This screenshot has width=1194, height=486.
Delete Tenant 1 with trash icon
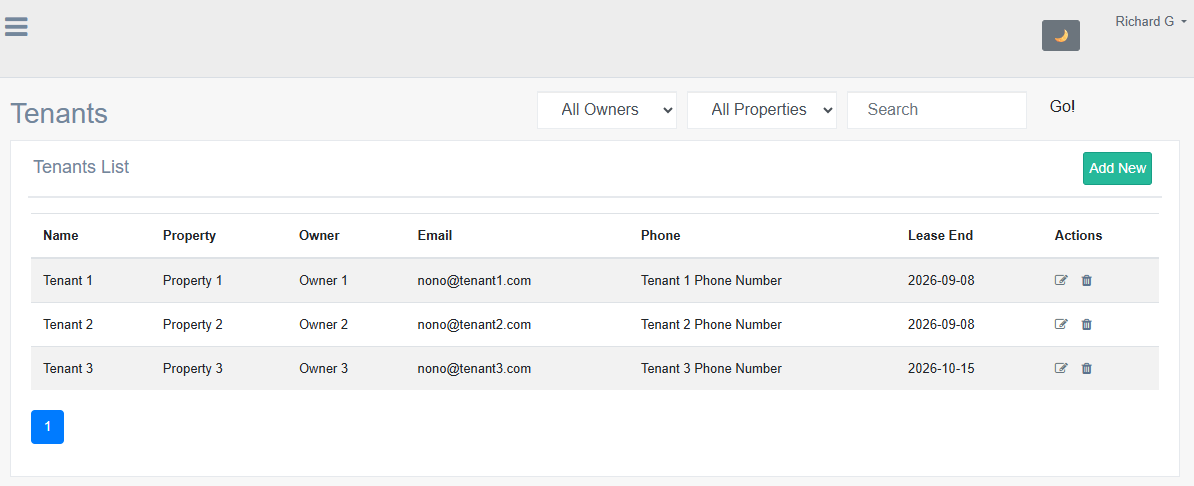tap(1087, 281)
